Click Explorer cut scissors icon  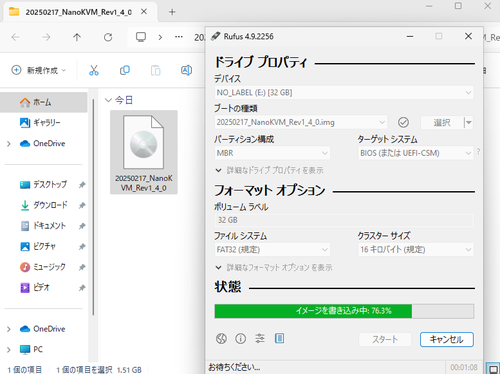[x=94, y=70]
